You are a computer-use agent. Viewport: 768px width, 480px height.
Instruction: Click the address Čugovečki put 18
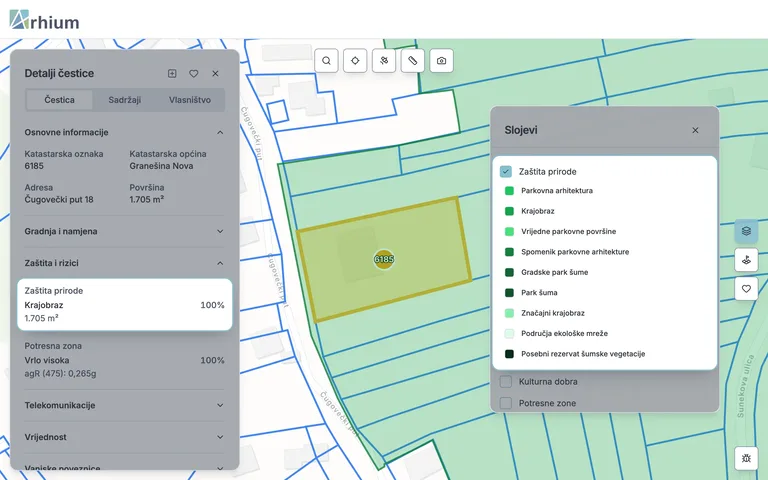59,199
